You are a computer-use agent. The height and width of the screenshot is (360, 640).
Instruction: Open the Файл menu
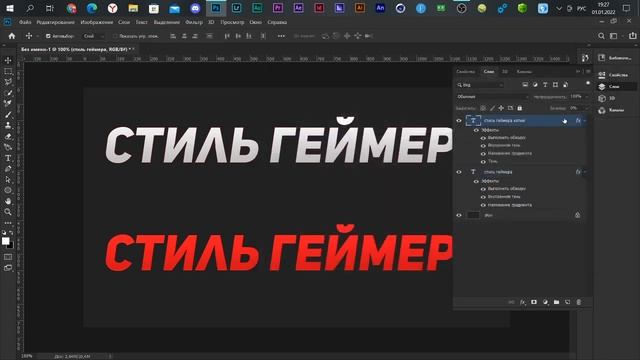coord(25,22)
